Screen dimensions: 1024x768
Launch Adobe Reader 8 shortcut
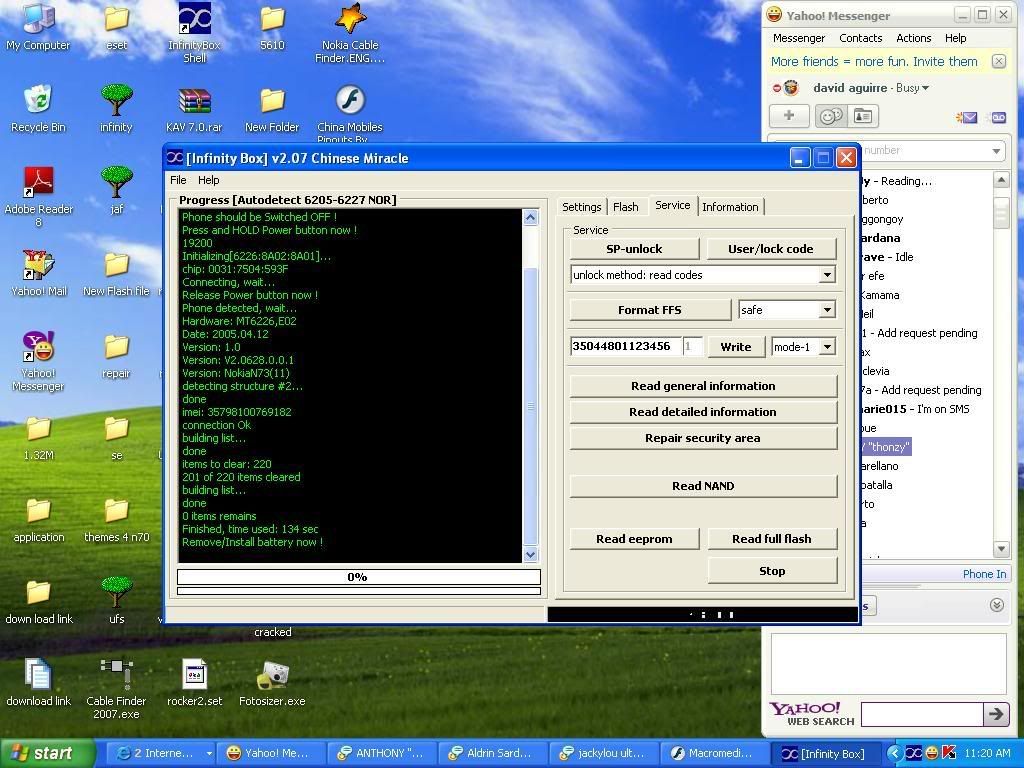pyautogui.click(x=39, y=196)
